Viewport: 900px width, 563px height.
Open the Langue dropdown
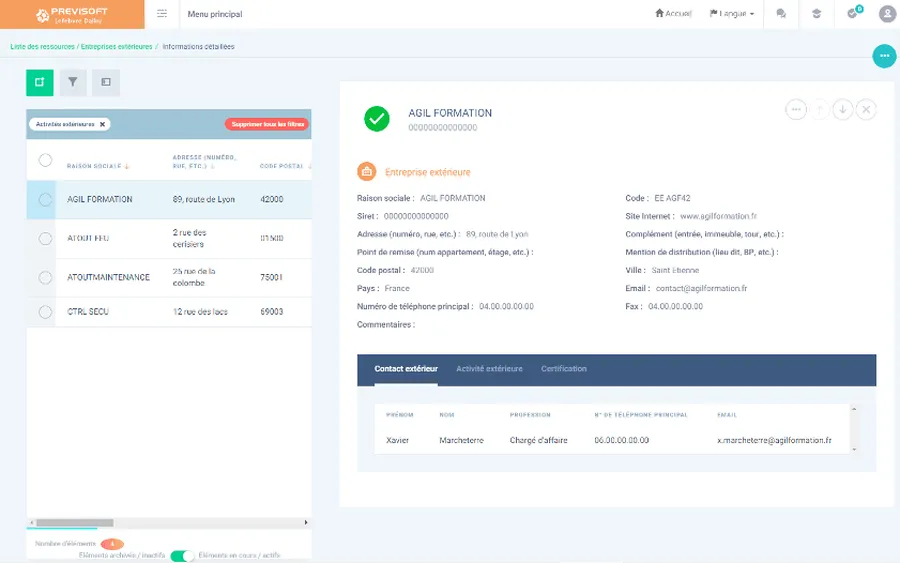pos(732,14)
